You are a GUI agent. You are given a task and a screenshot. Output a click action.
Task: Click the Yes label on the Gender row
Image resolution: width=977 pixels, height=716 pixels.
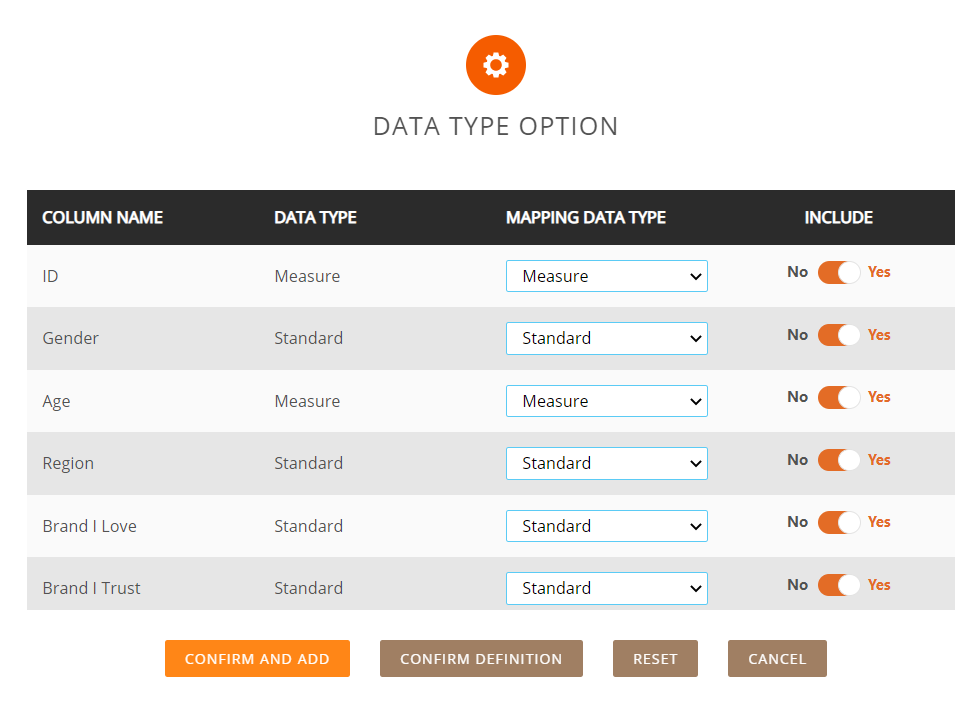click(x=879, y=335)
